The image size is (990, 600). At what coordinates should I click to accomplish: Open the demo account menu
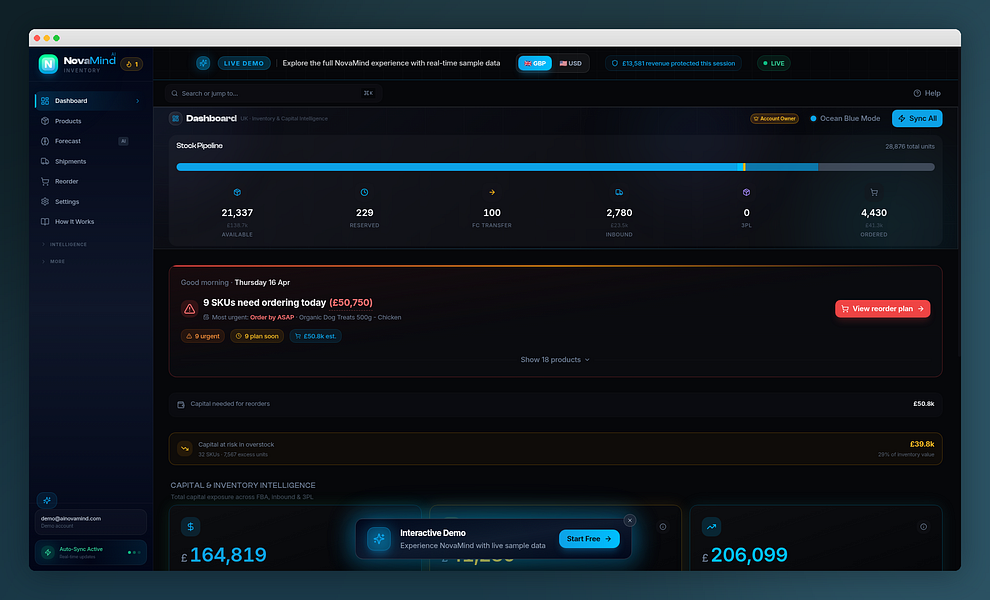point(91,522)
